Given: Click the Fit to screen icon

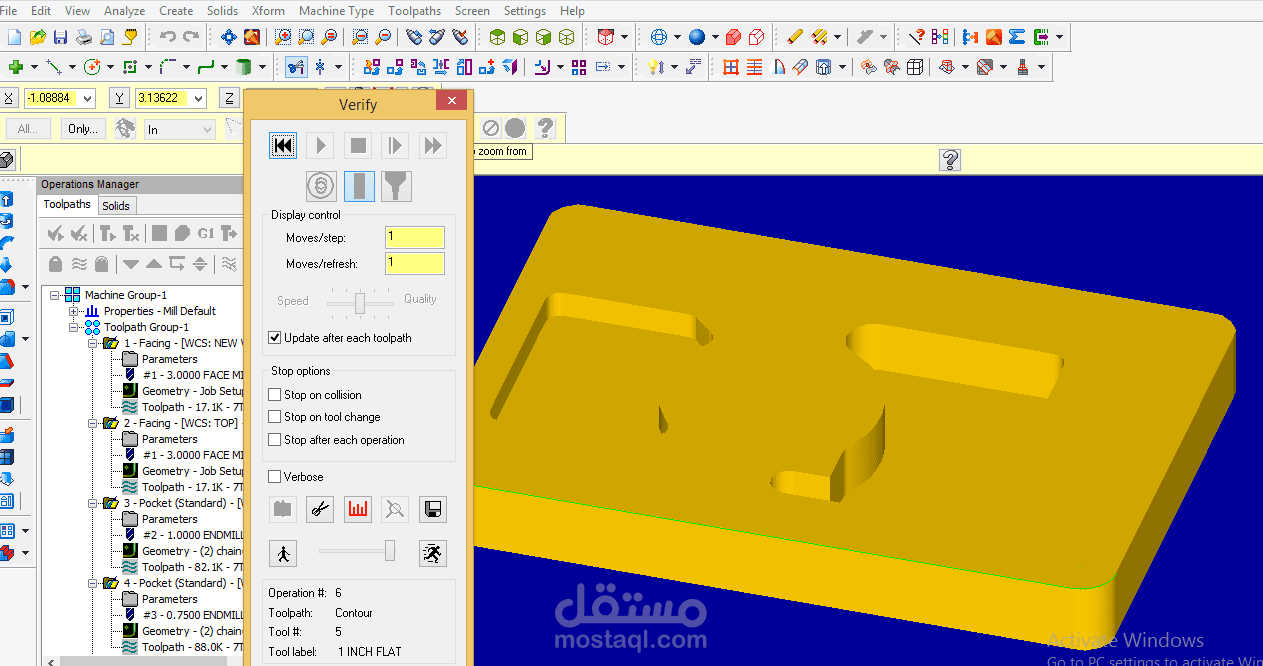Looking at the screenshot, I should click(x=229, y=37).
